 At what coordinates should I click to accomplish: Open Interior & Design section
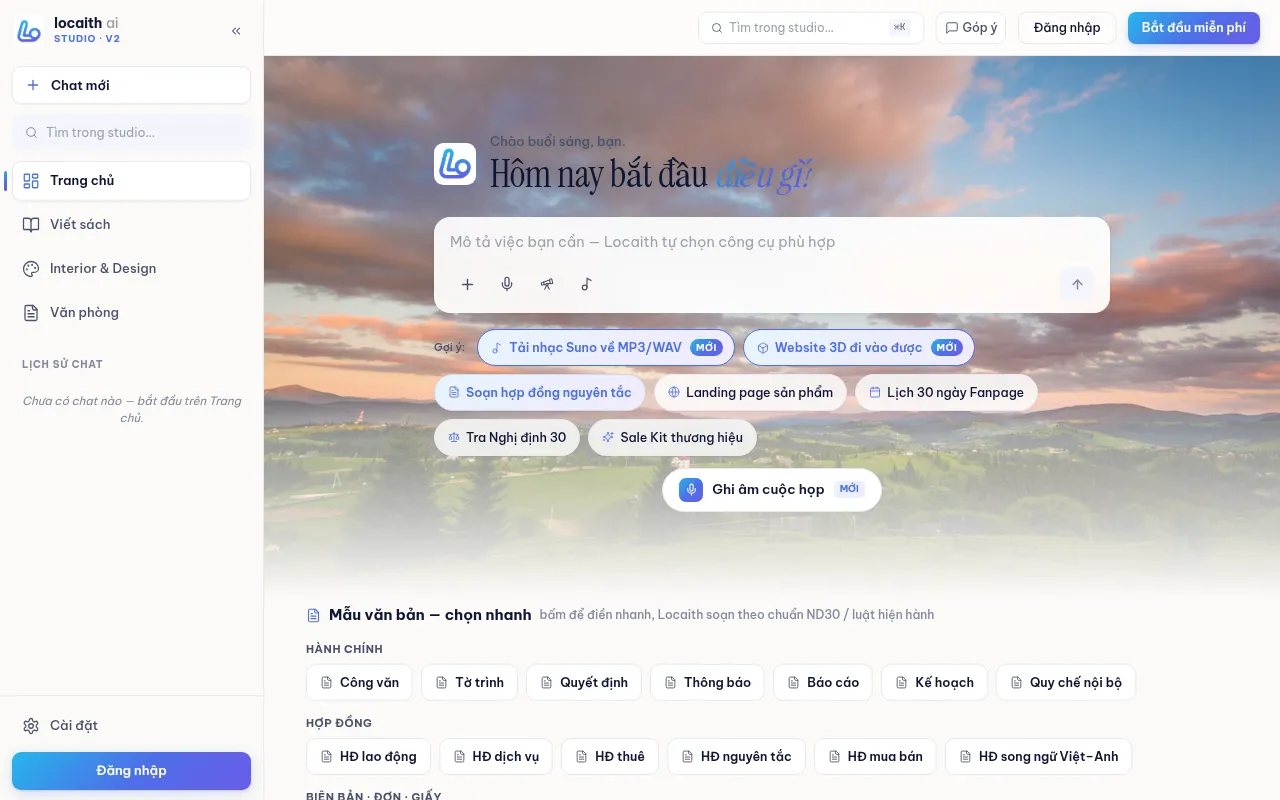pos(131,268)
